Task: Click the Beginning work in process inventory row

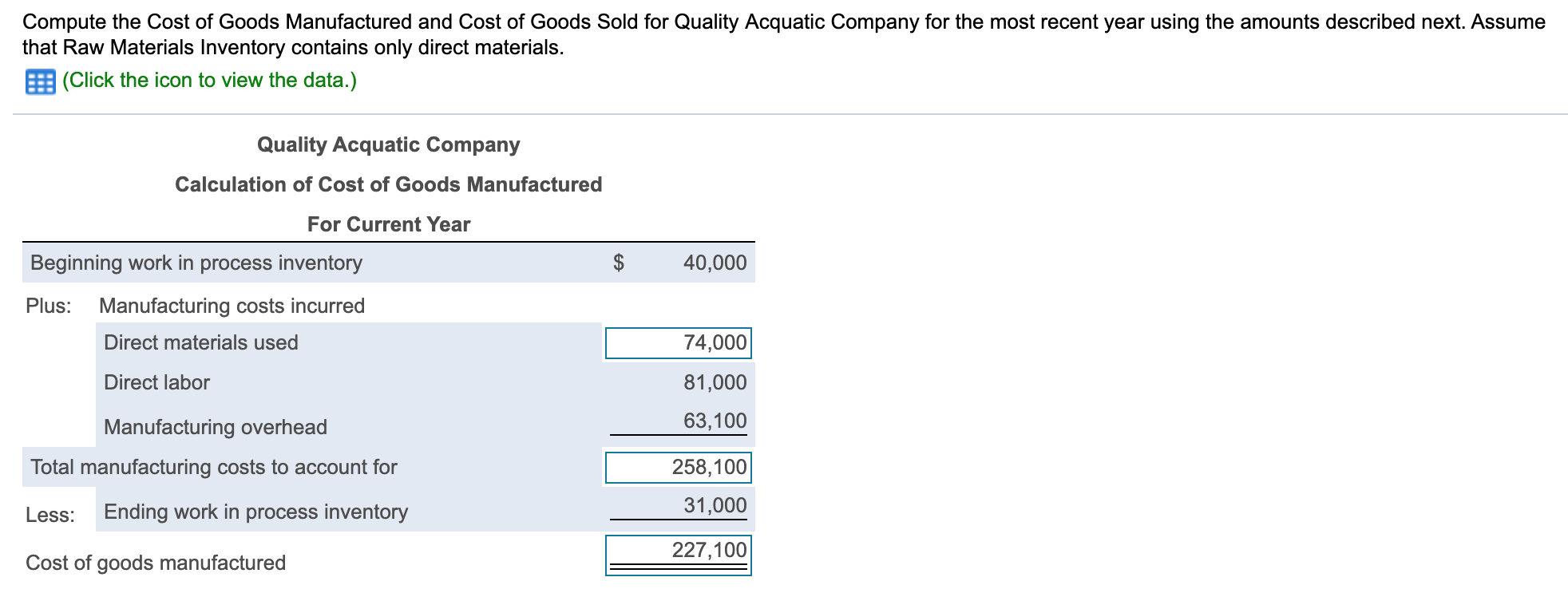Action: click(195, 262)
